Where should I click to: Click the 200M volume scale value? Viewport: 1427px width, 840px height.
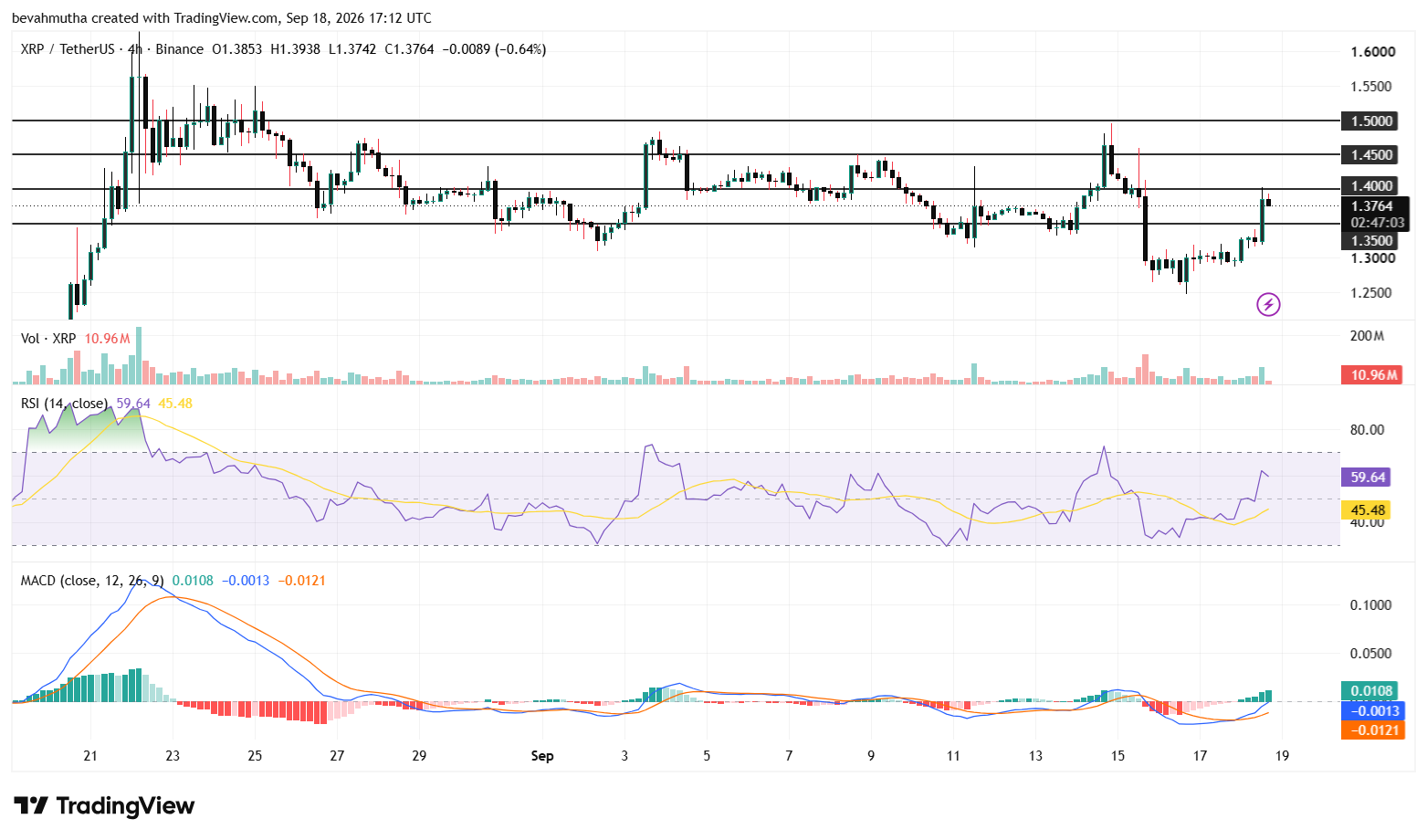coord(1367,336)
